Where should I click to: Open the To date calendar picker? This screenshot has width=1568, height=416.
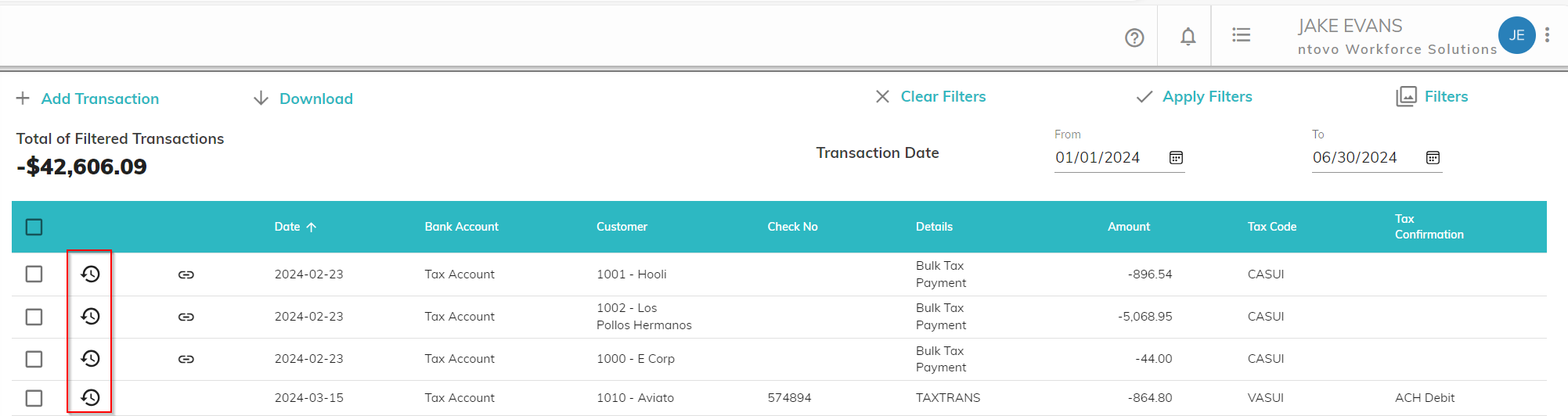(x=1433, y=158)
